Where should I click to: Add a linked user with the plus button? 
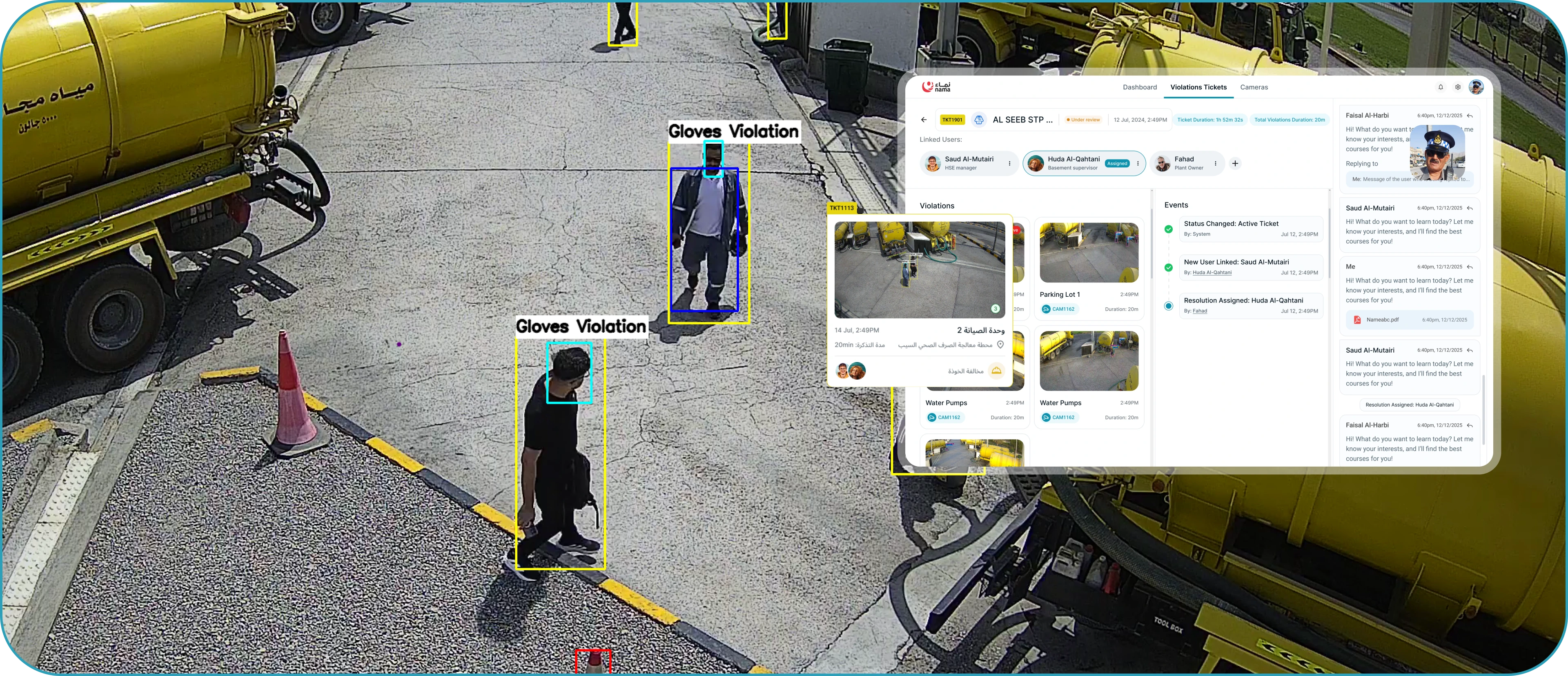1235,163
